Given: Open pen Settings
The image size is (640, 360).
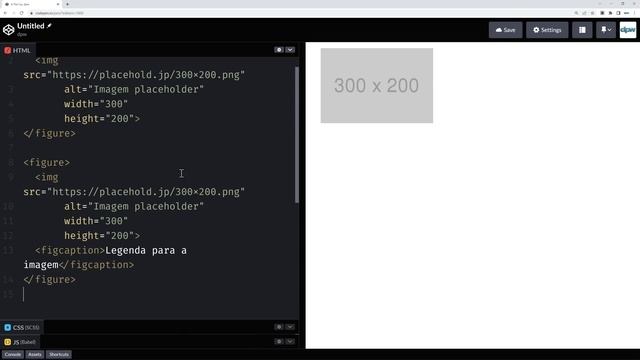Looking at the screenshot, I should tap(547, 30).
